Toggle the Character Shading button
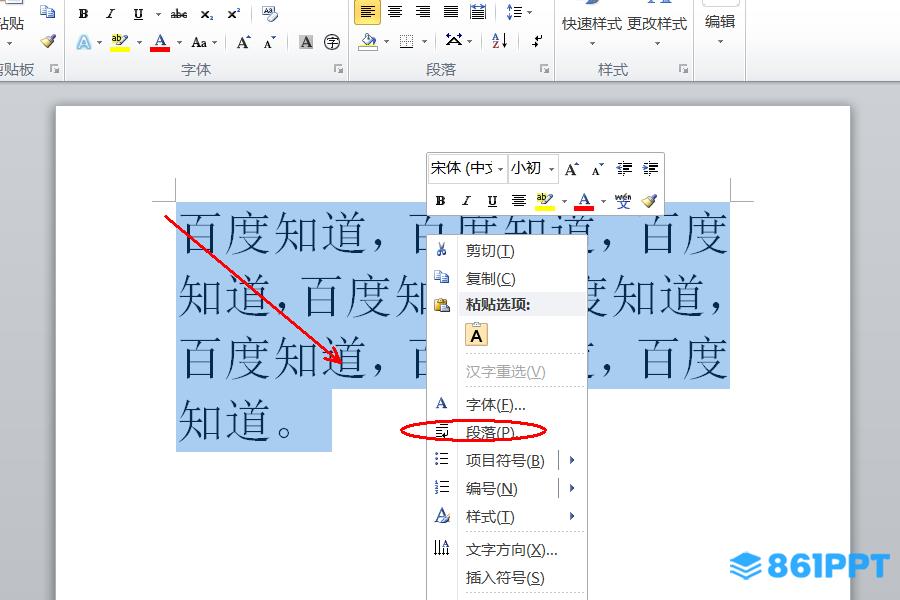 coord(306,42)
